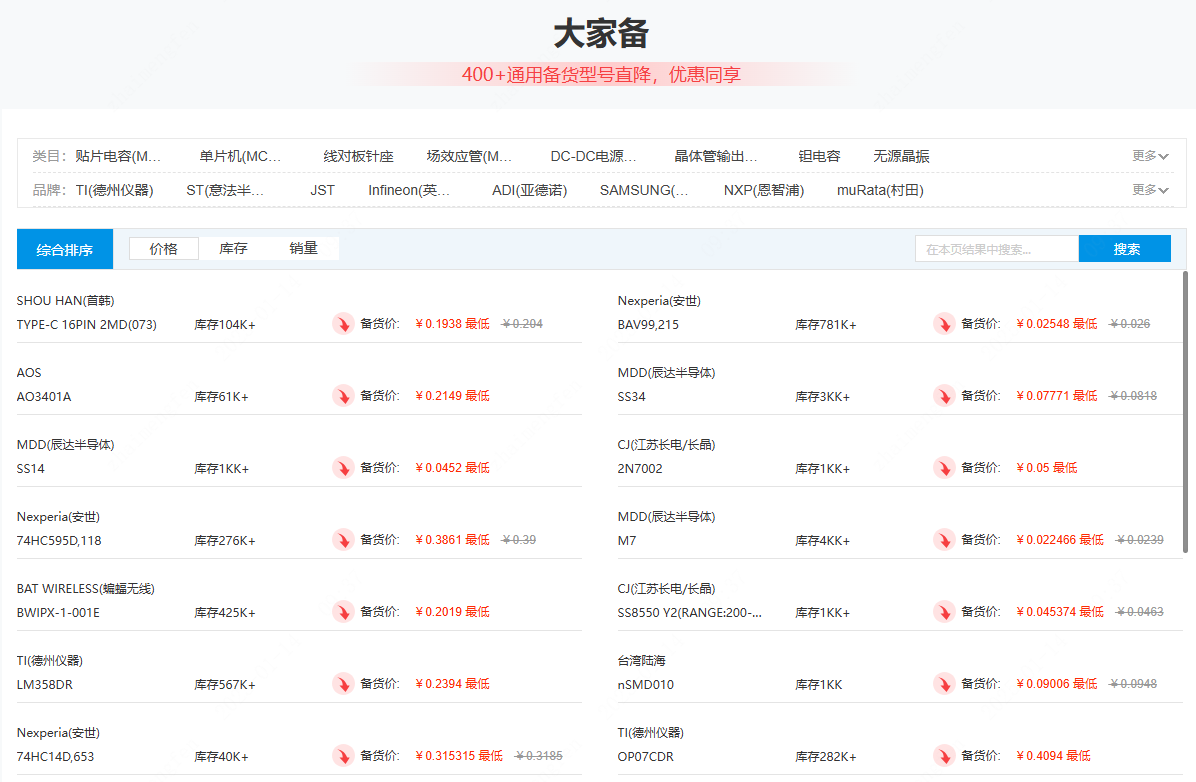Image resolution: width=1196 pixels, height=782 pixels.
Task: Focus the in-page results search field
Action: (x=996, y=250)
